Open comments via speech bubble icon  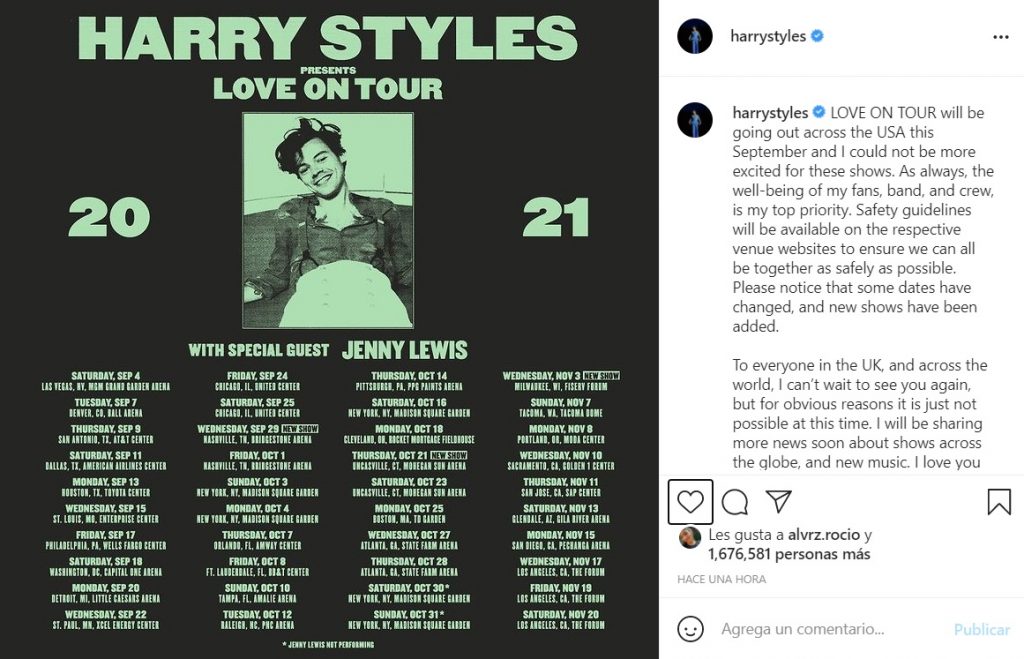(735, 502)
